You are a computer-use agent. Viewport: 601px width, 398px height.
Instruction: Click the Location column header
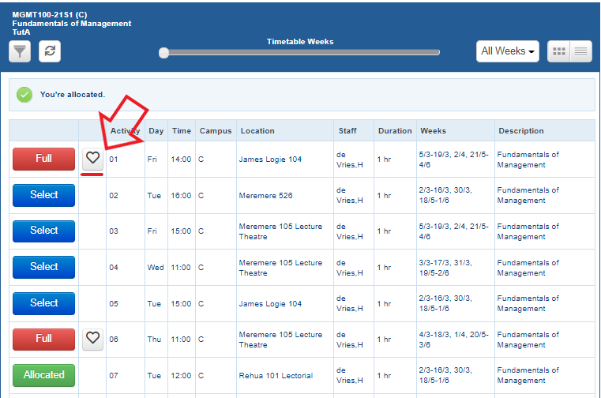coord(257,131)
